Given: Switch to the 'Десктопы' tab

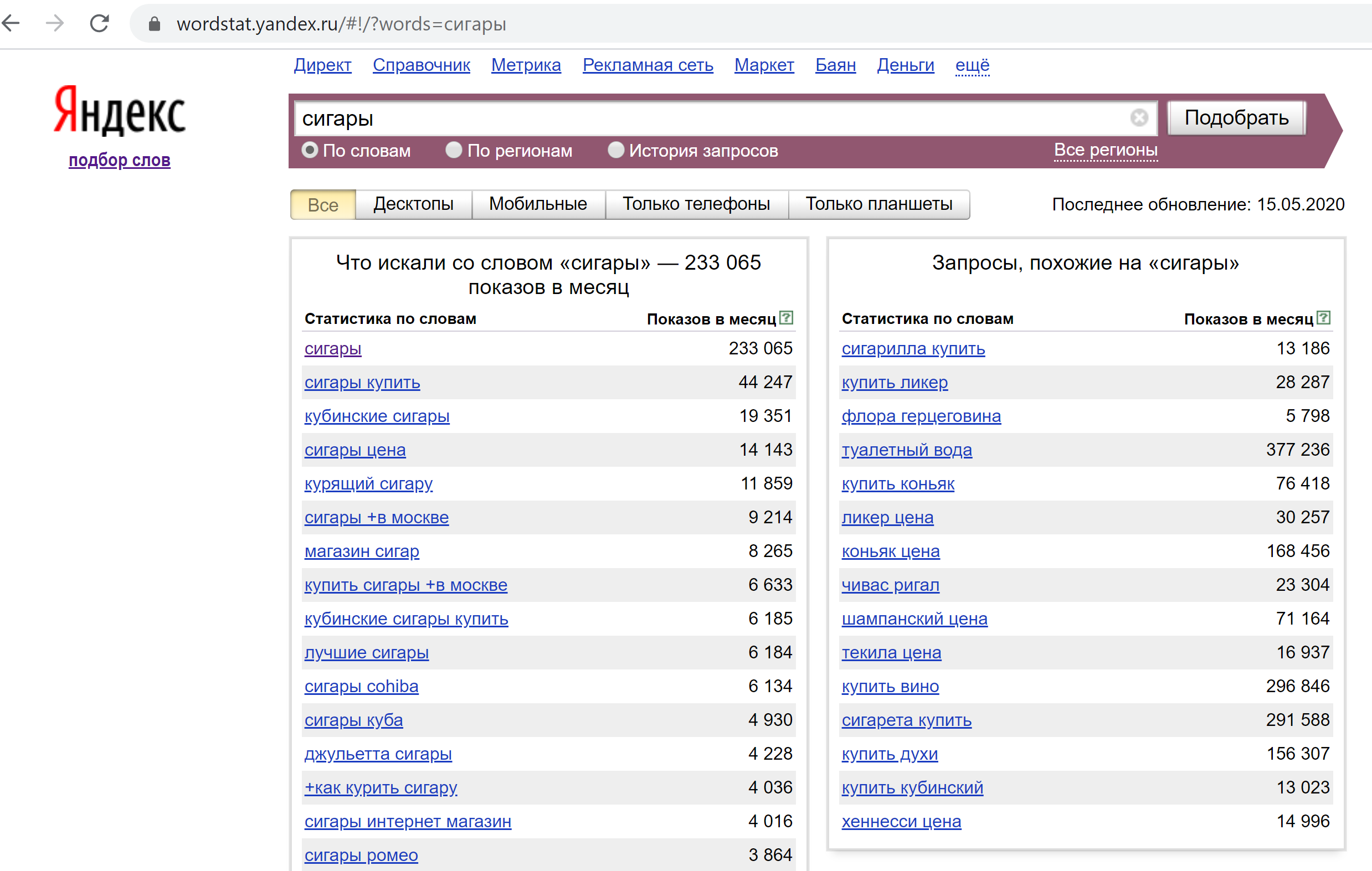Looking at the screenshot, I should point(414,204).
